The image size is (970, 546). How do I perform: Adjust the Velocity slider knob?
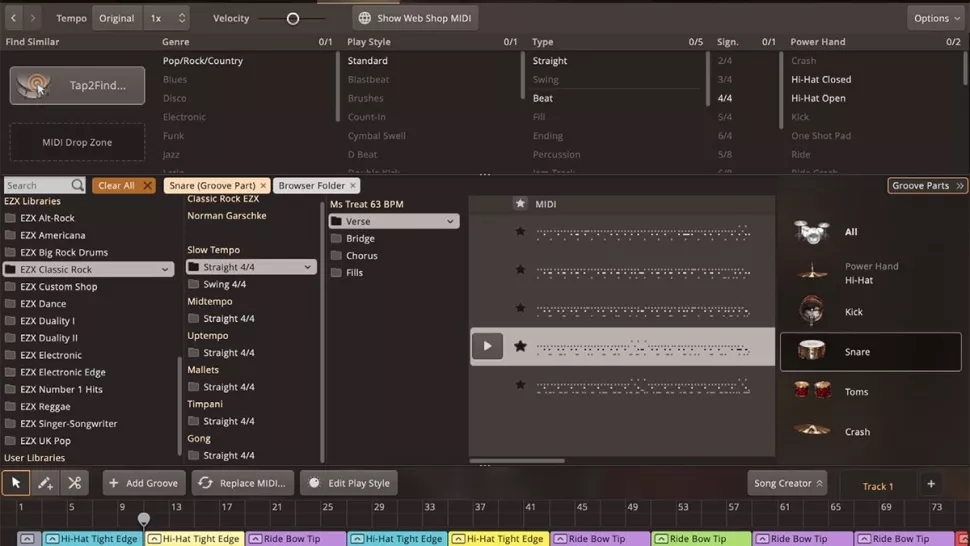pos(293,18)
